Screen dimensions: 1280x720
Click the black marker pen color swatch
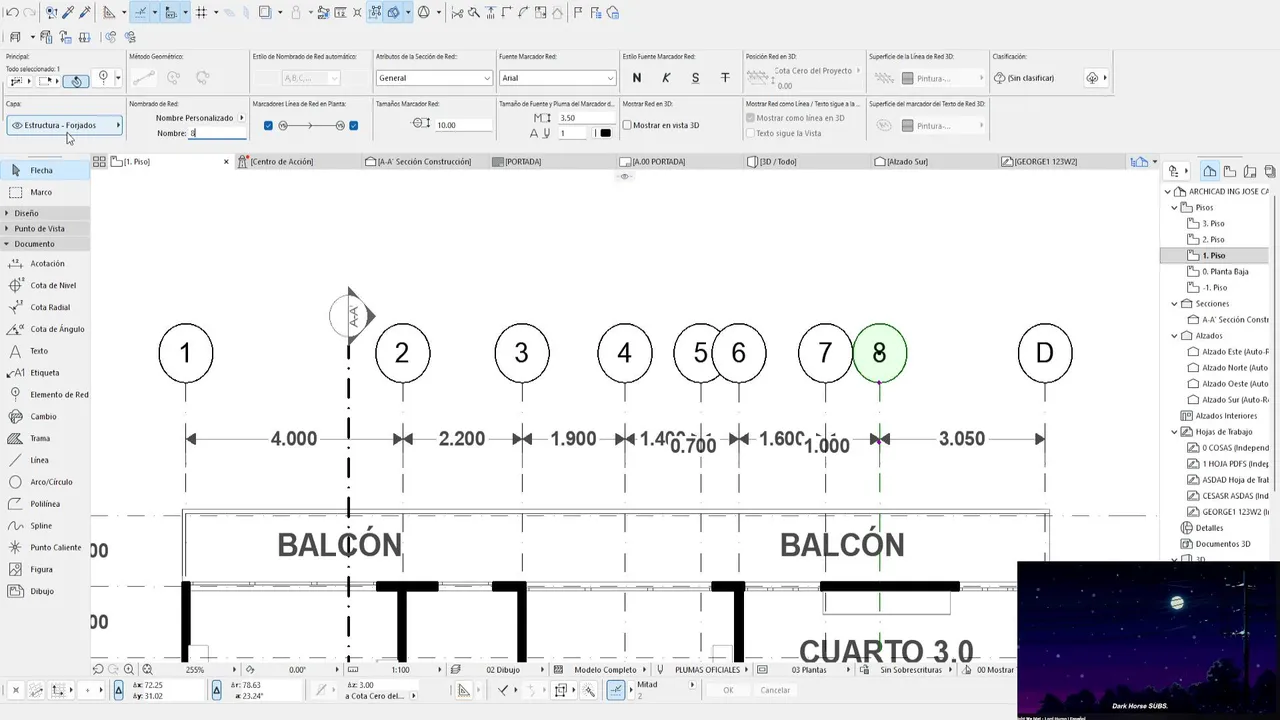pos(605,133)
